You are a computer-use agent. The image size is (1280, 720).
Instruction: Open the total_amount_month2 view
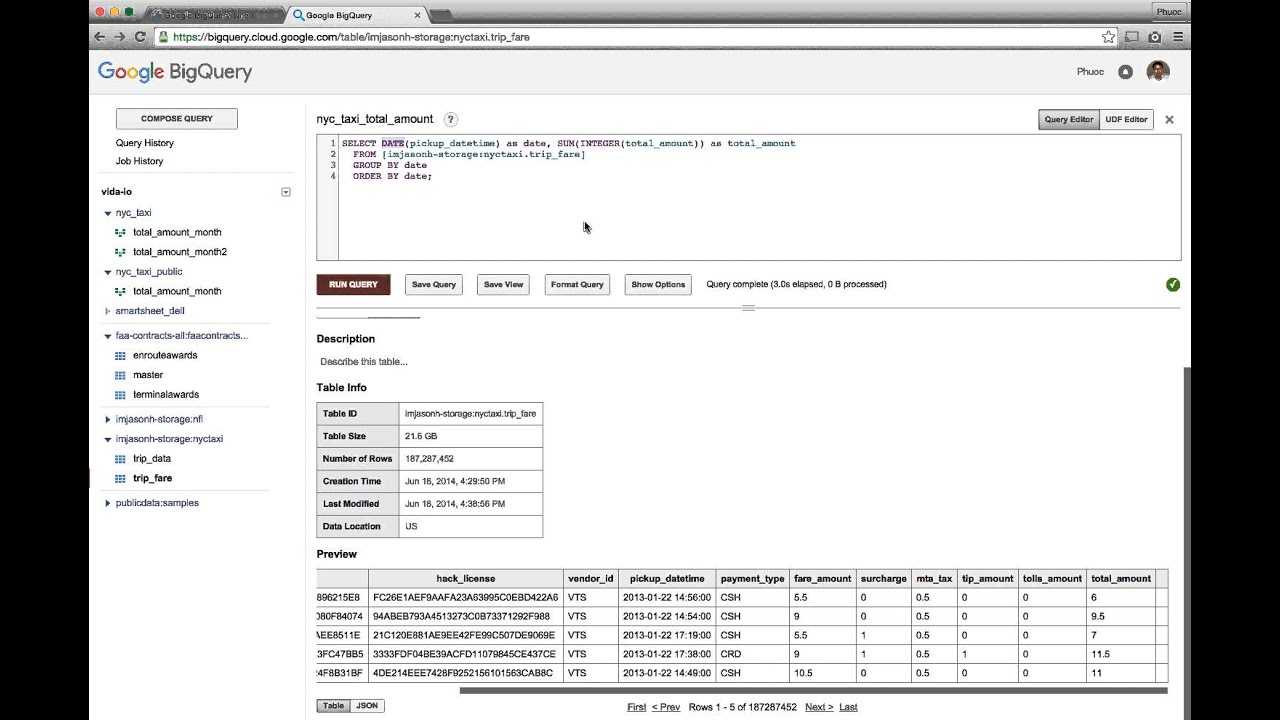click(180, 252)
